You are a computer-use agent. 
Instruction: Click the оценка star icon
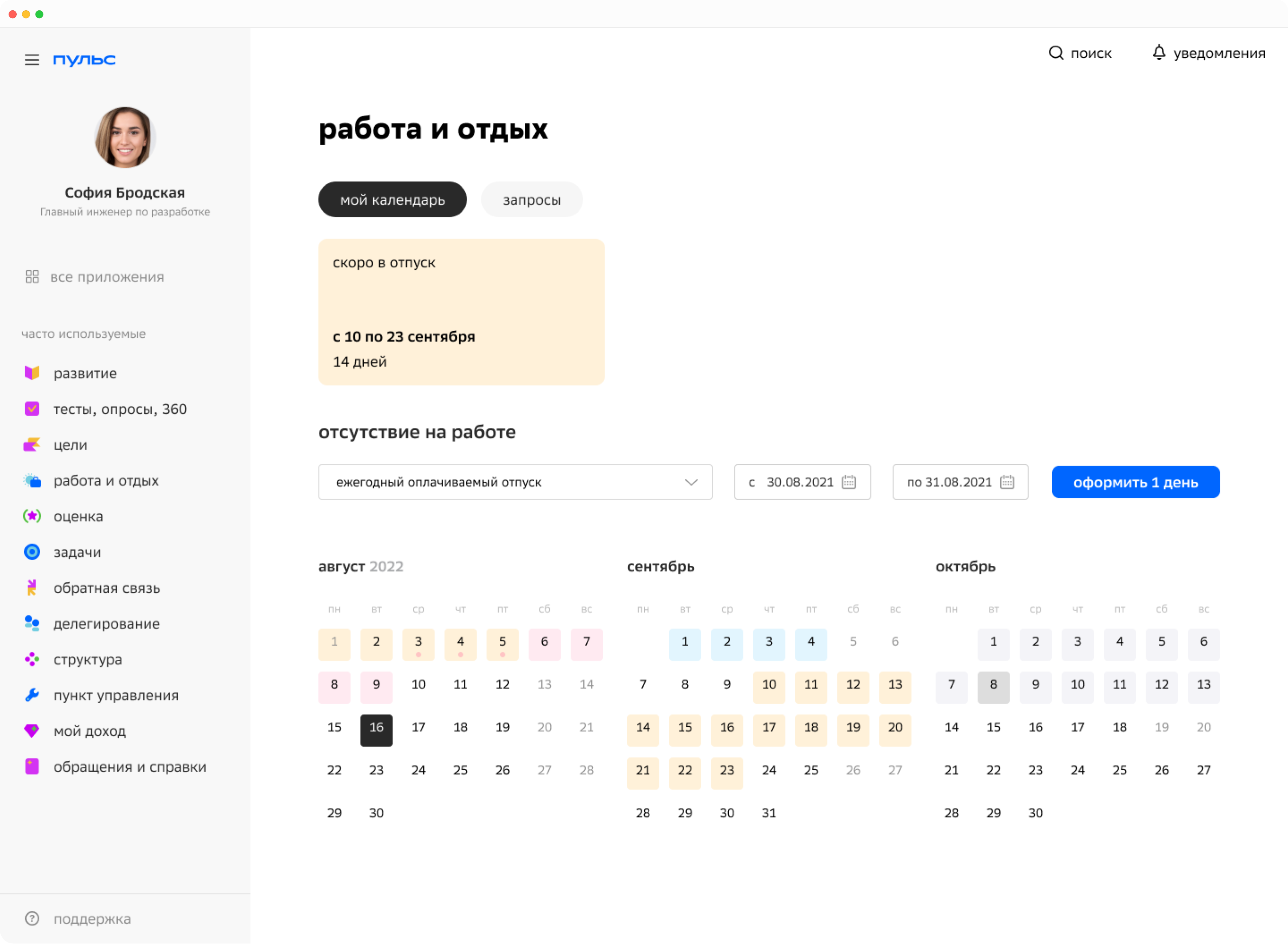tap(32, 516)
